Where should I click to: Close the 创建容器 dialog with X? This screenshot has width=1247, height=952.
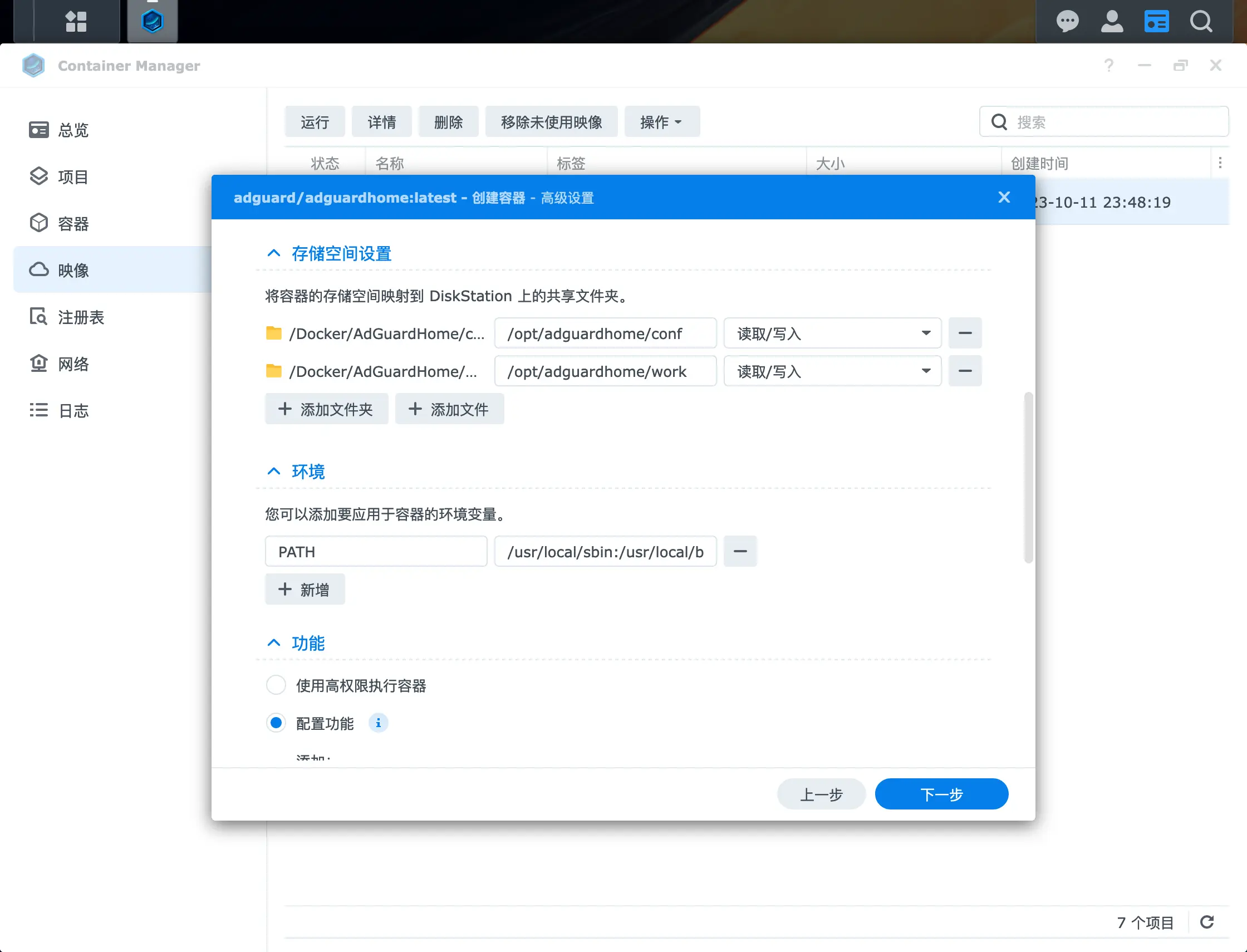coord(1004,197)
